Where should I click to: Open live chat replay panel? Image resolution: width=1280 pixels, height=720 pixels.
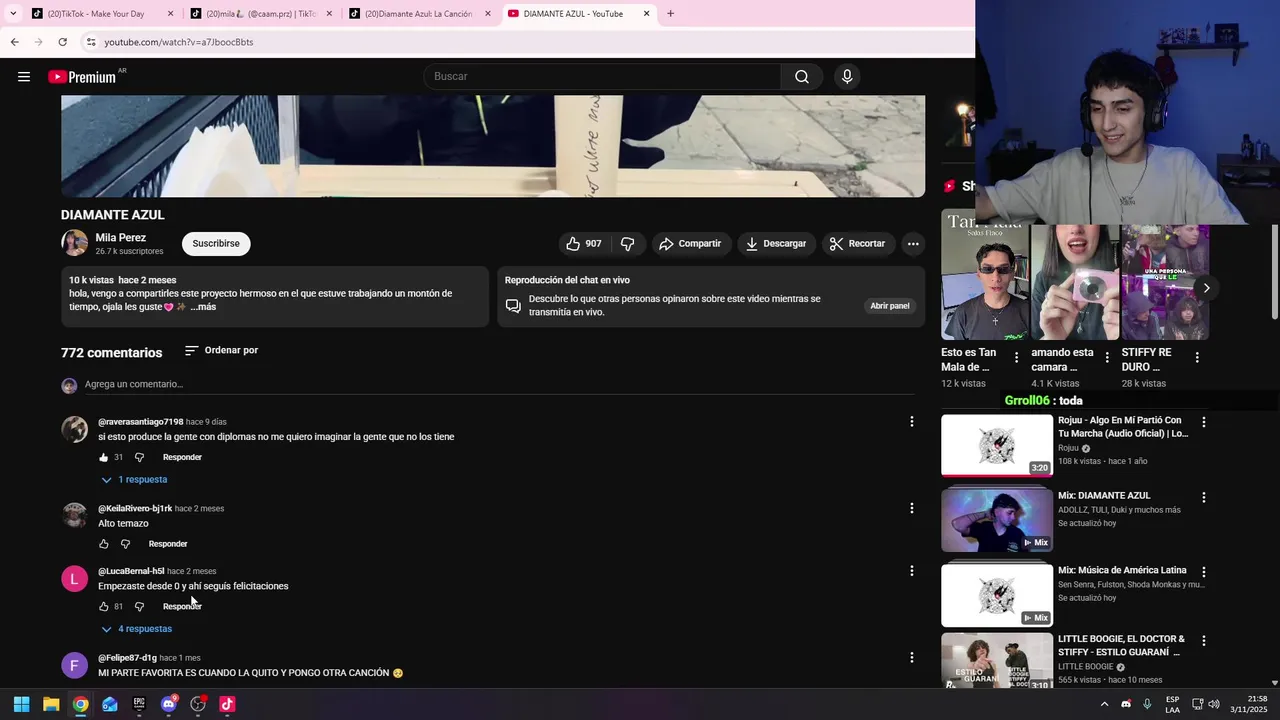[889, 306]
